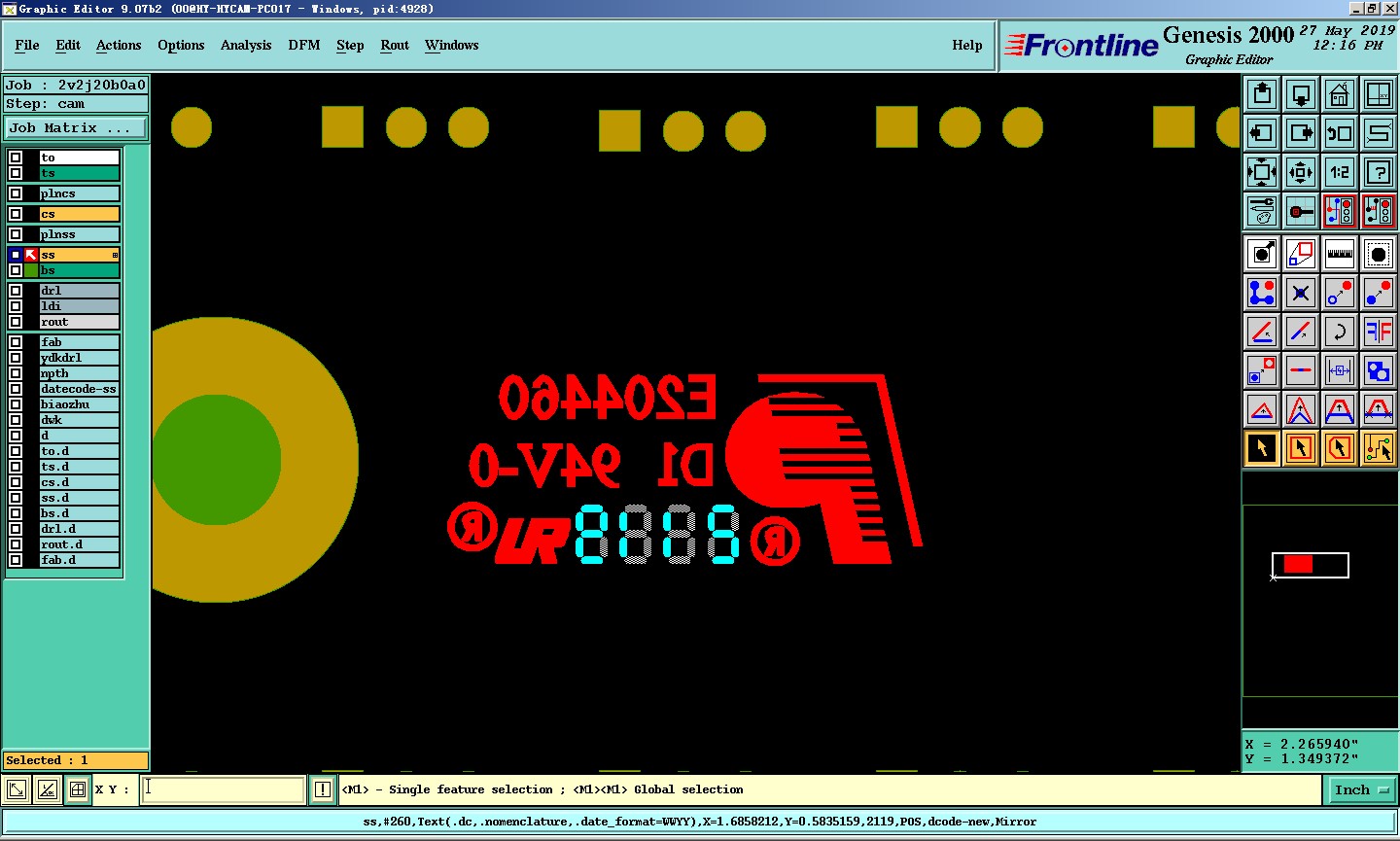
Task: Open the Options menu
Action: tap(181, 46)
